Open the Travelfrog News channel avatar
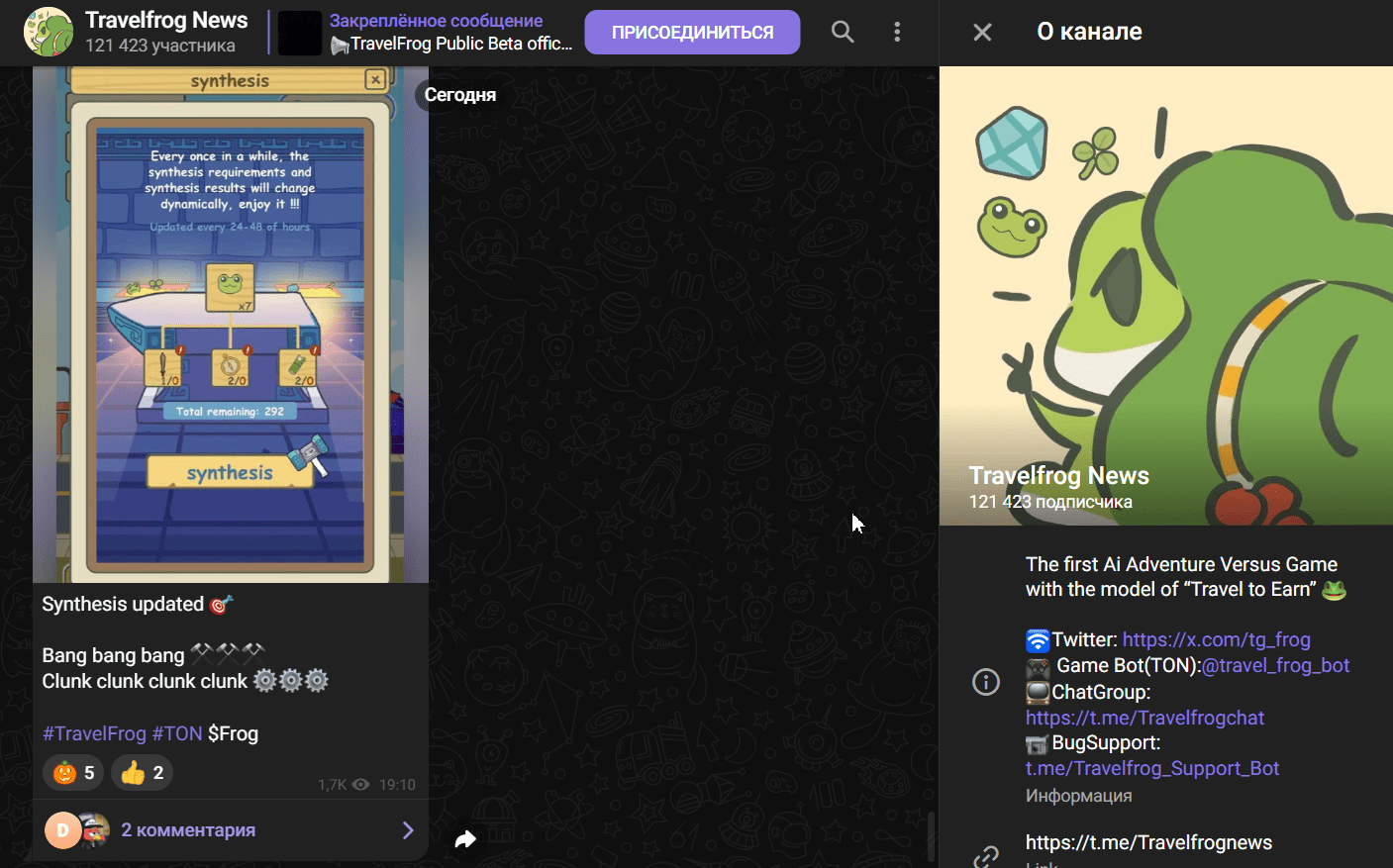The height and width of the screenshot is (868, 1393). click(49, 32)
